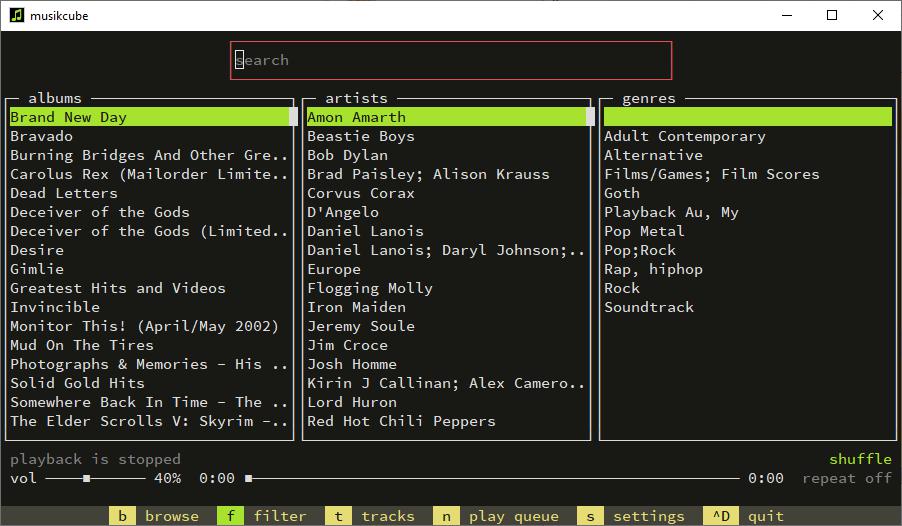Select album The Elder Scrolls V: Skyrim
This screenshot has height=526, width=902.
(149, 421)
